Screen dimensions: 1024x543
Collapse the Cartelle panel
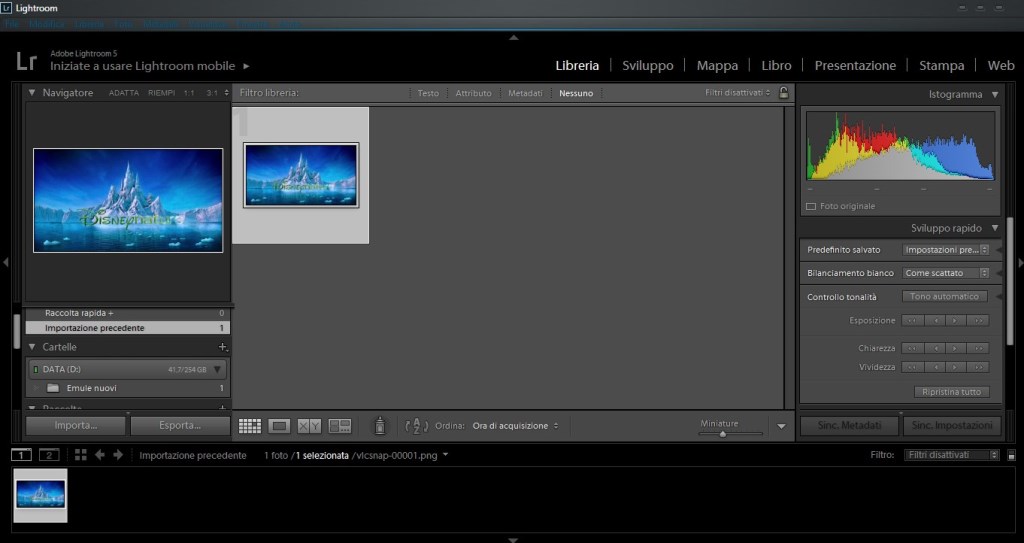[31, 347]
